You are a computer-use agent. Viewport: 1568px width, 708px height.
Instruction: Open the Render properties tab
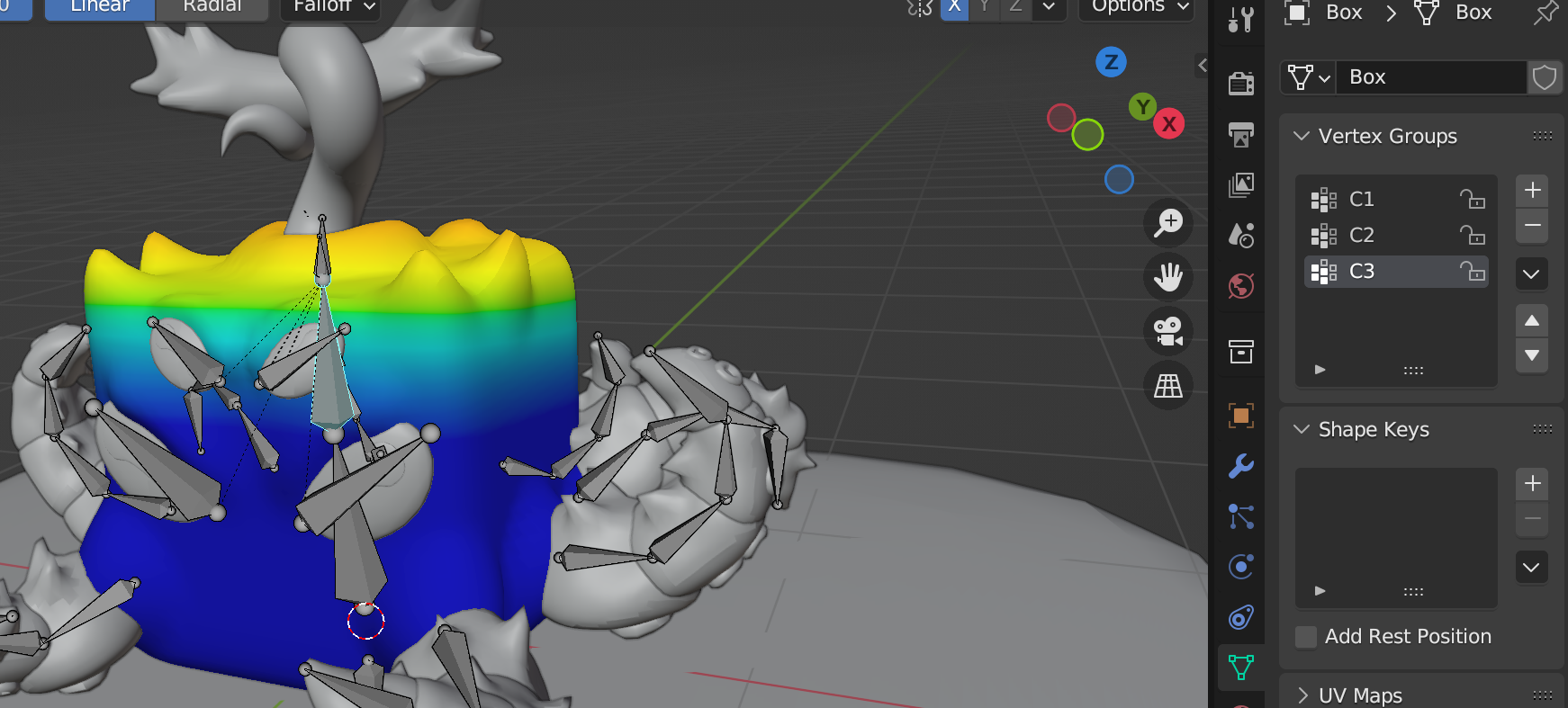(1241, 84)
